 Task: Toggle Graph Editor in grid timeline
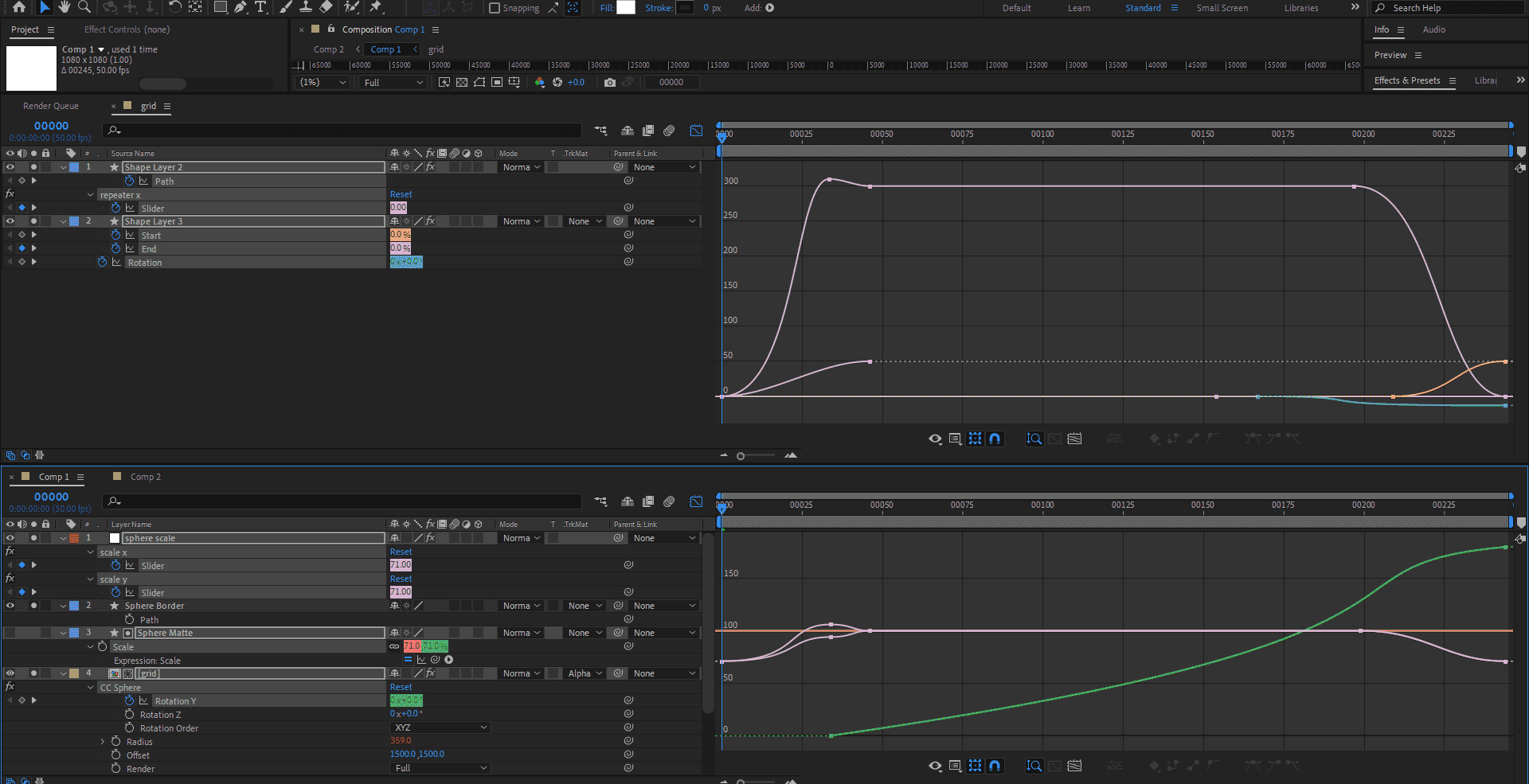[696, 131]
